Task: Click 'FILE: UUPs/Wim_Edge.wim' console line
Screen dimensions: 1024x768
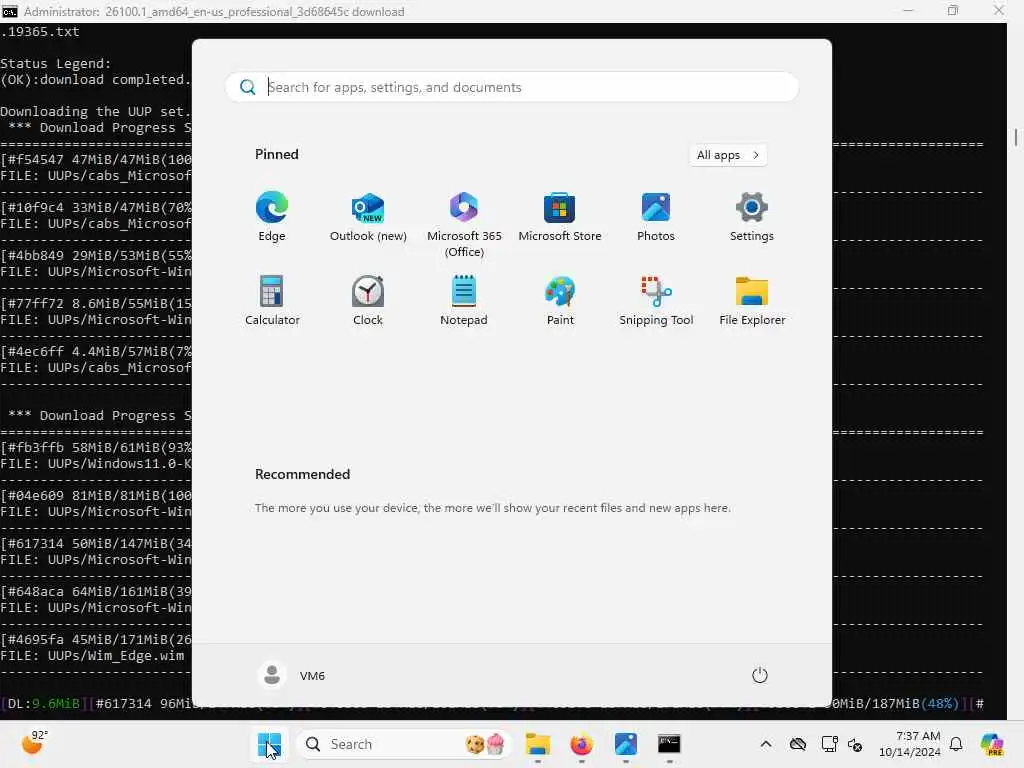Action: pos(92,656)
